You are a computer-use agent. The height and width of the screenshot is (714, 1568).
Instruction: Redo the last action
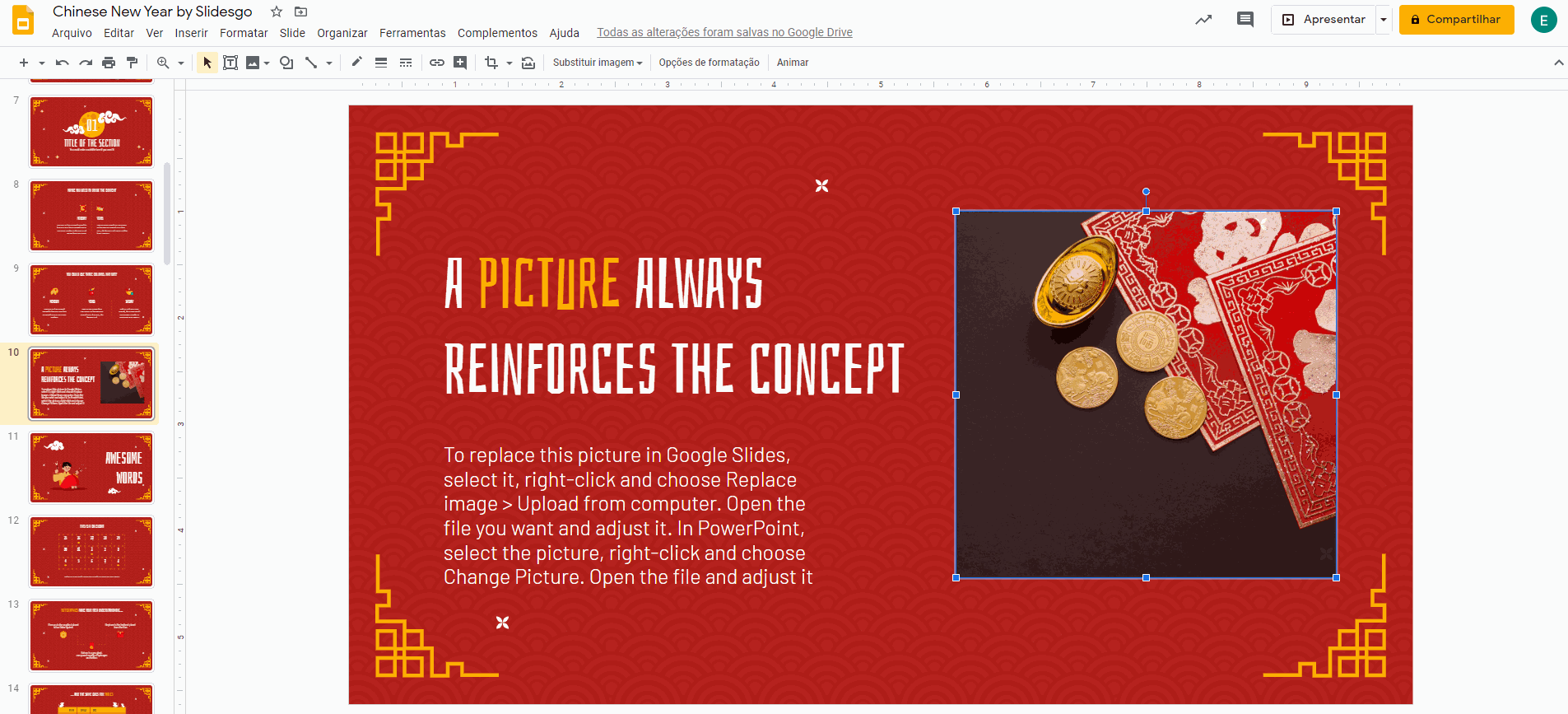click(86, 63)
